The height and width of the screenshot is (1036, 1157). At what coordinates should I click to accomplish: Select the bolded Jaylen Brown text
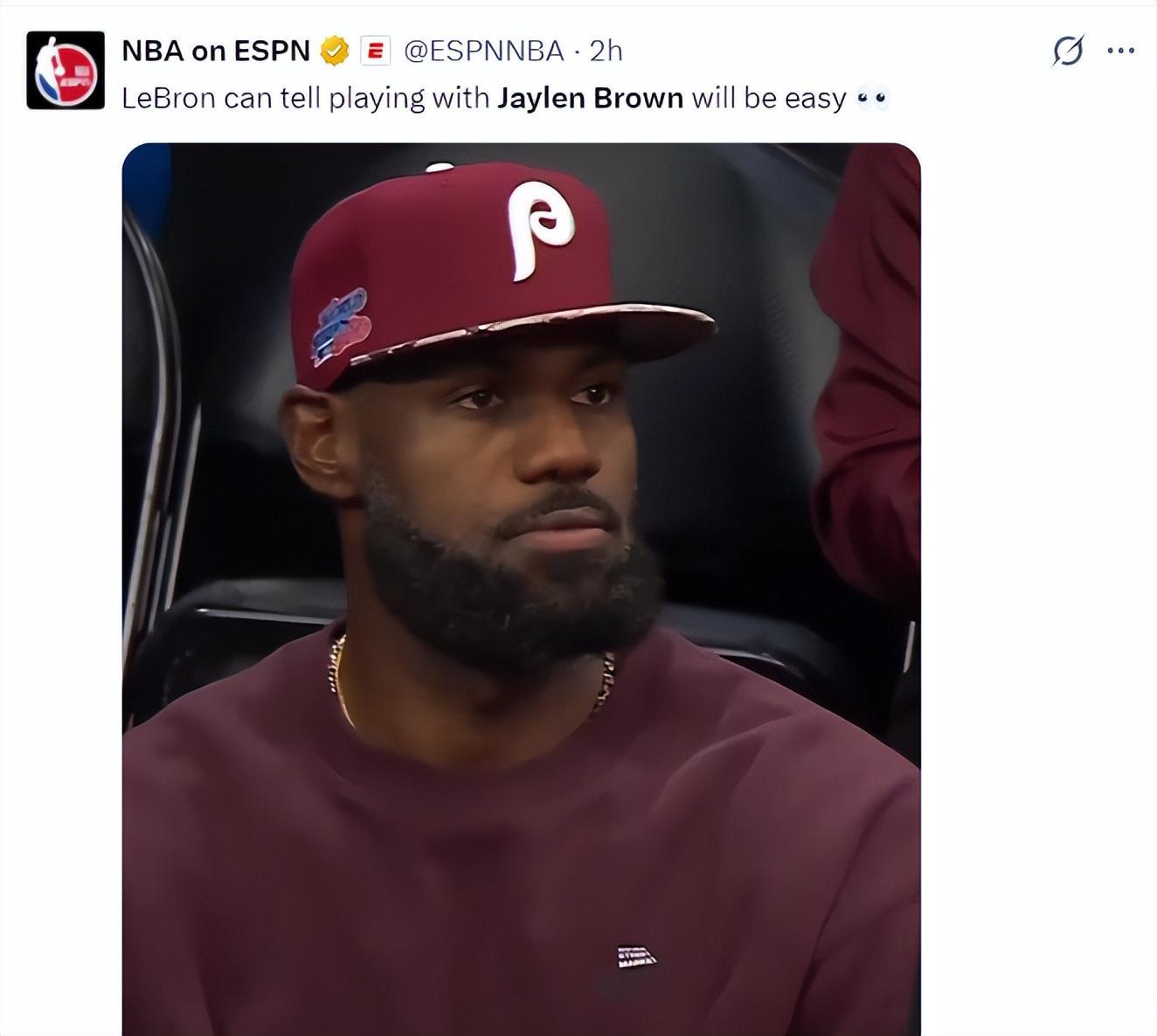coord(590,98)
